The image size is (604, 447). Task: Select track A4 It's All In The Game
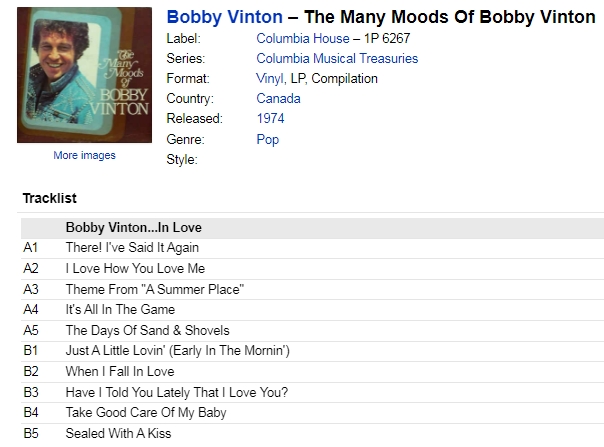tap(312, 310)
